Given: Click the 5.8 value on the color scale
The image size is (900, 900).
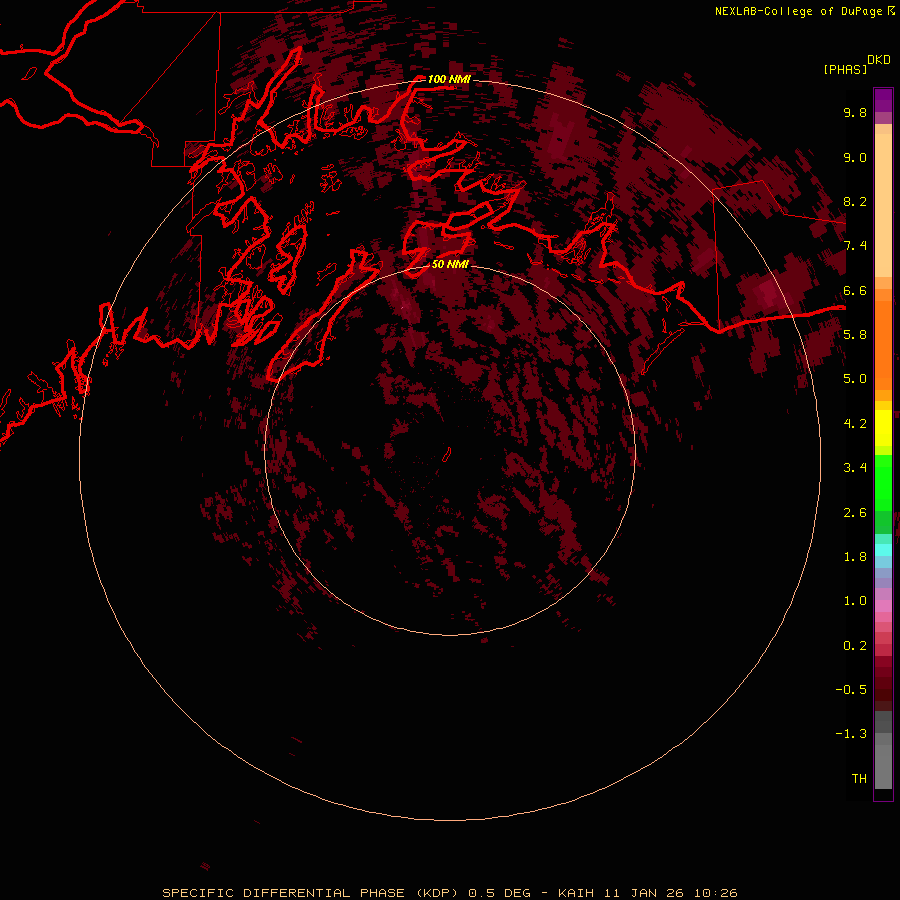Looking at the screenshot, I should [855, 334].
